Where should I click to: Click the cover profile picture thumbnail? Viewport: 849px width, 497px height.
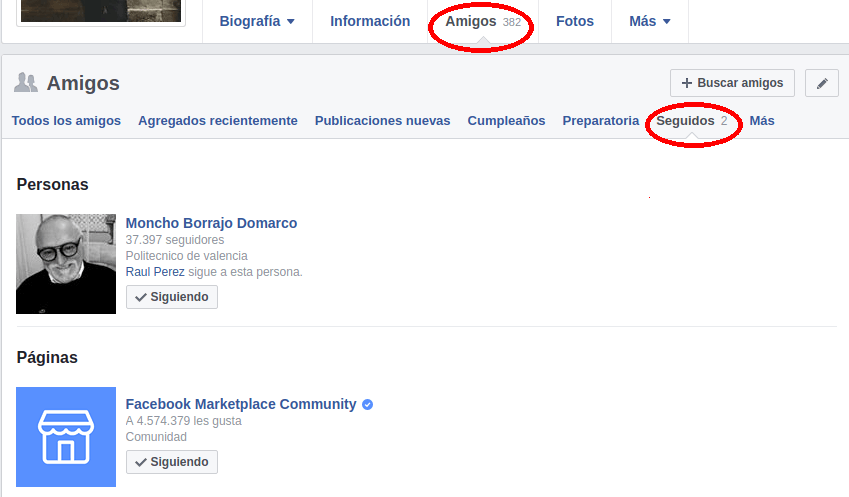click(x=101, y=11)
